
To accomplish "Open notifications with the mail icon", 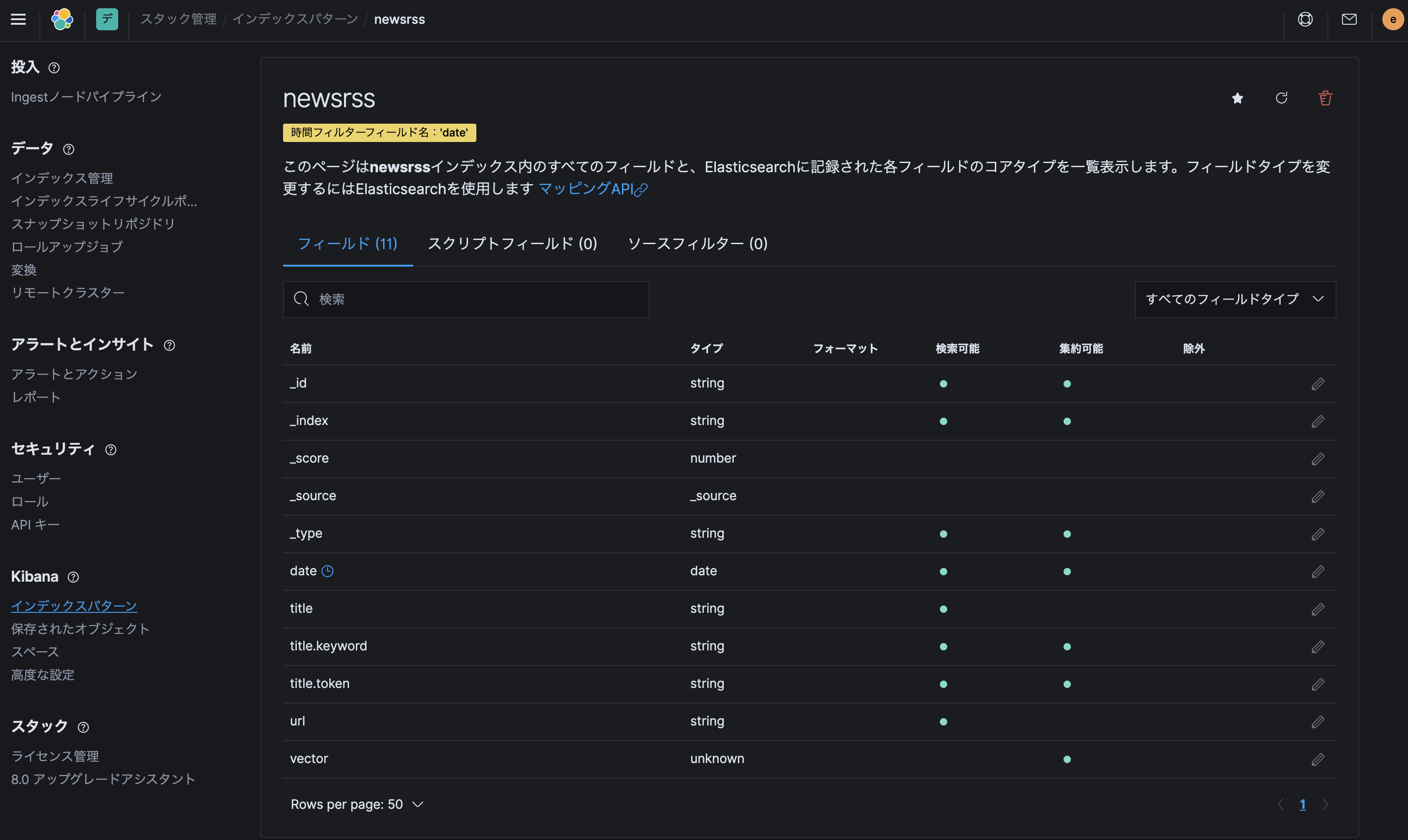I will (1349, 19).
